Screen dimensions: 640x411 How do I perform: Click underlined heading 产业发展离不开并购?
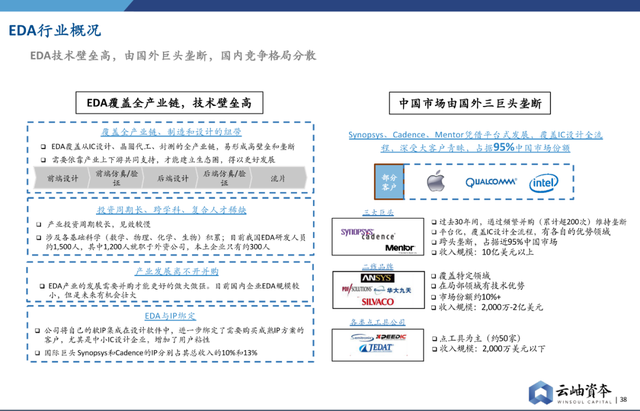click(176, 271)
